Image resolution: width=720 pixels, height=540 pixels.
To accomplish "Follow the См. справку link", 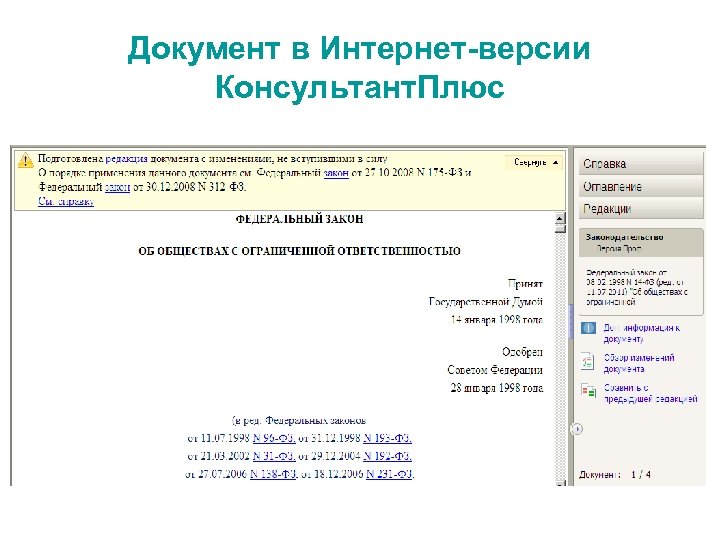I will 66,201.
